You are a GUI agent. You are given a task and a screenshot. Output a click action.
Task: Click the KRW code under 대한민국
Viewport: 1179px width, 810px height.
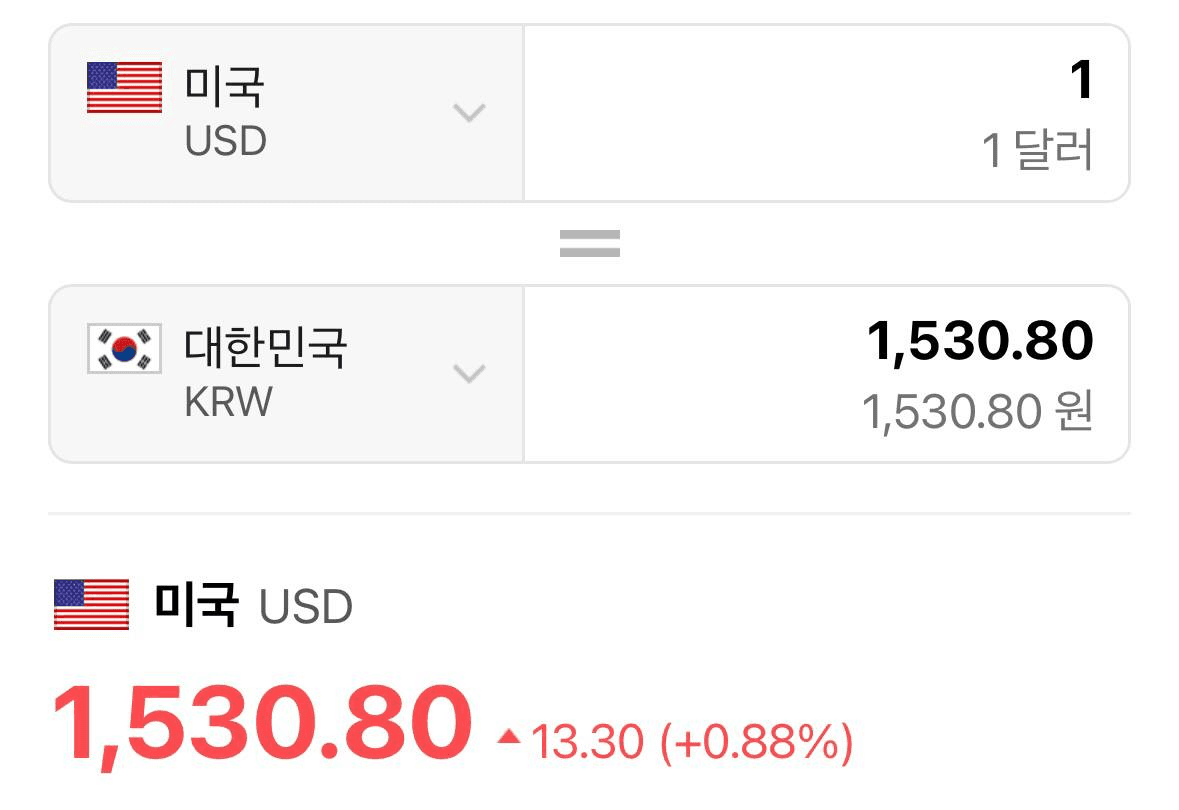tap(228, 402)
